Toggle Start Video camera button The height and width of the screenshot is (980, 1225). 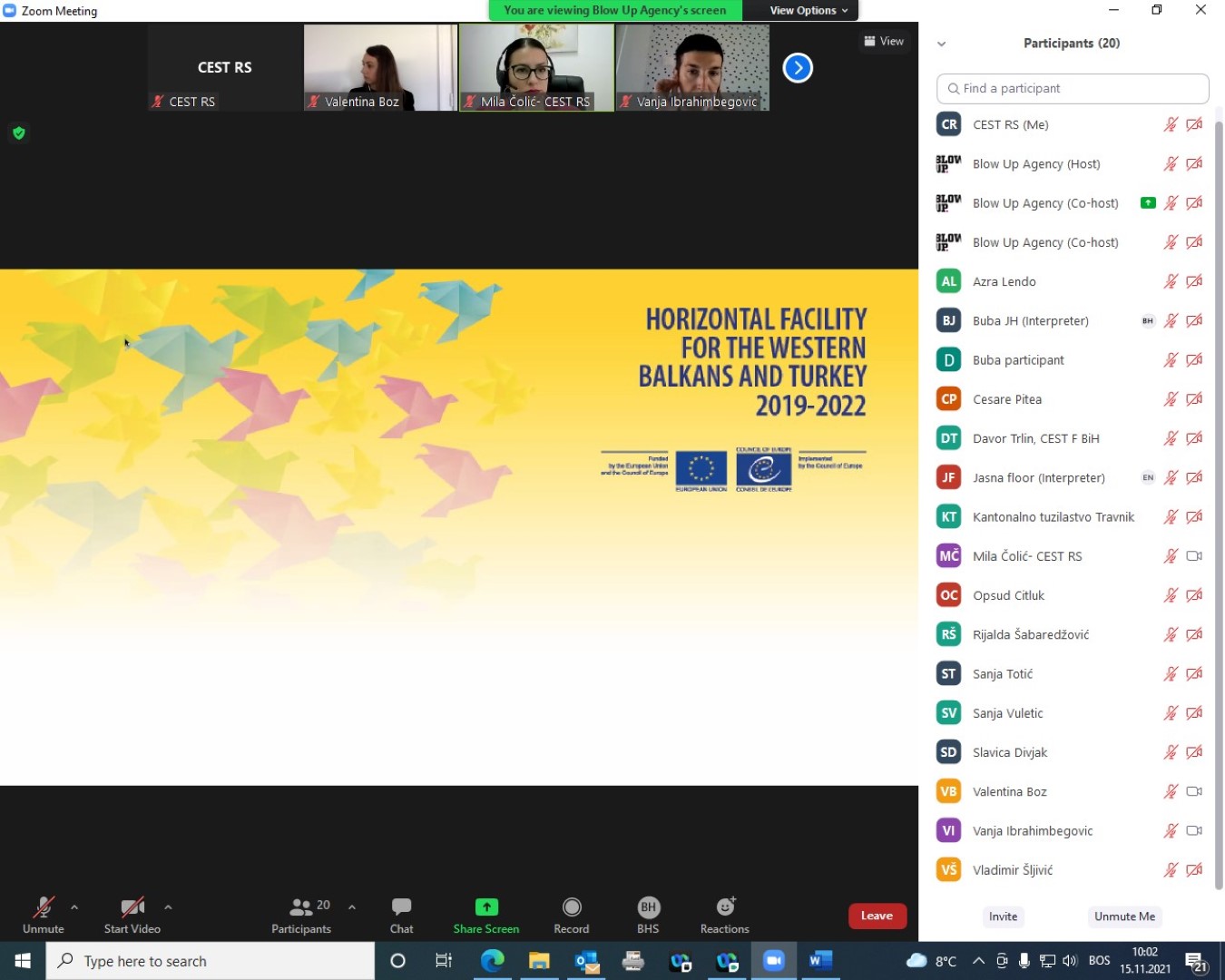tap(132, 907)
